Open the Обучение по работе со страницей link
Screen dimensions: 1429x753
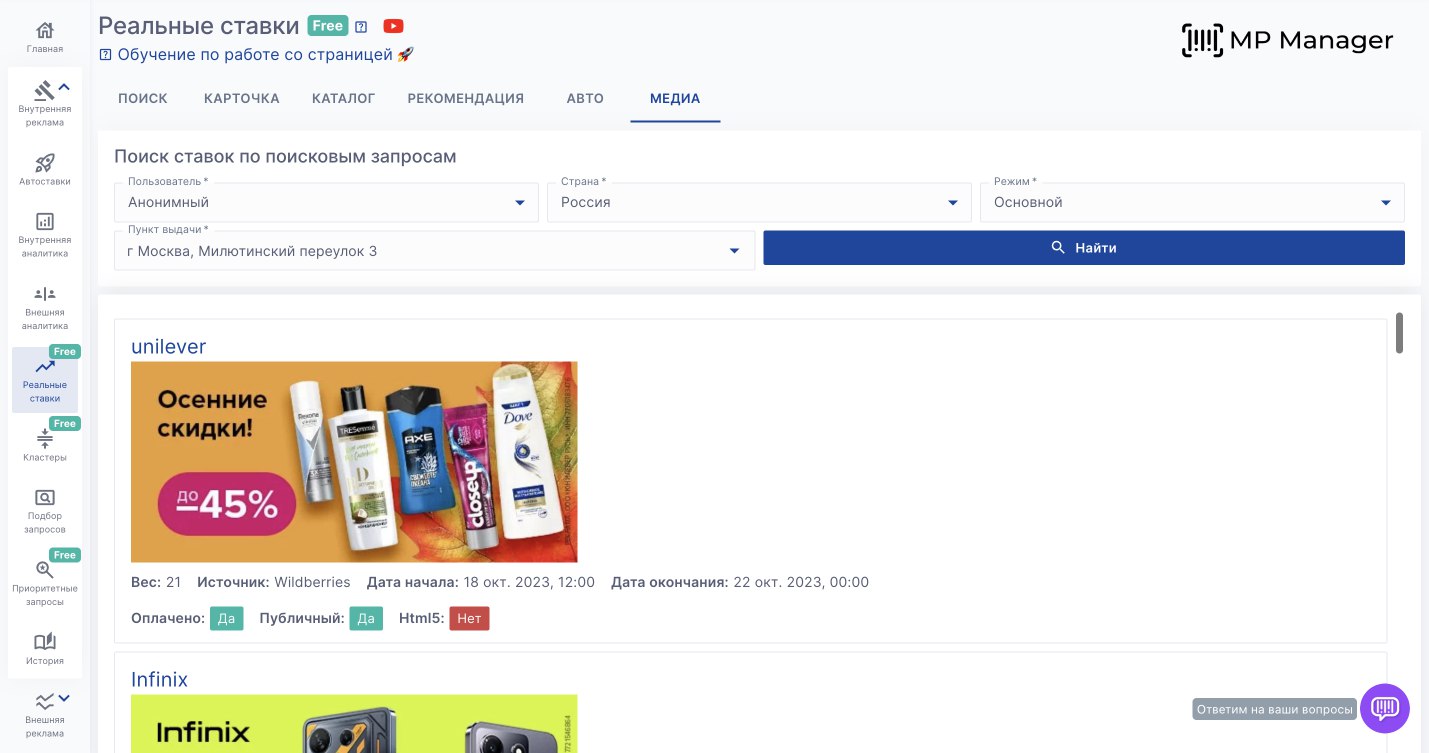[256, 55]
